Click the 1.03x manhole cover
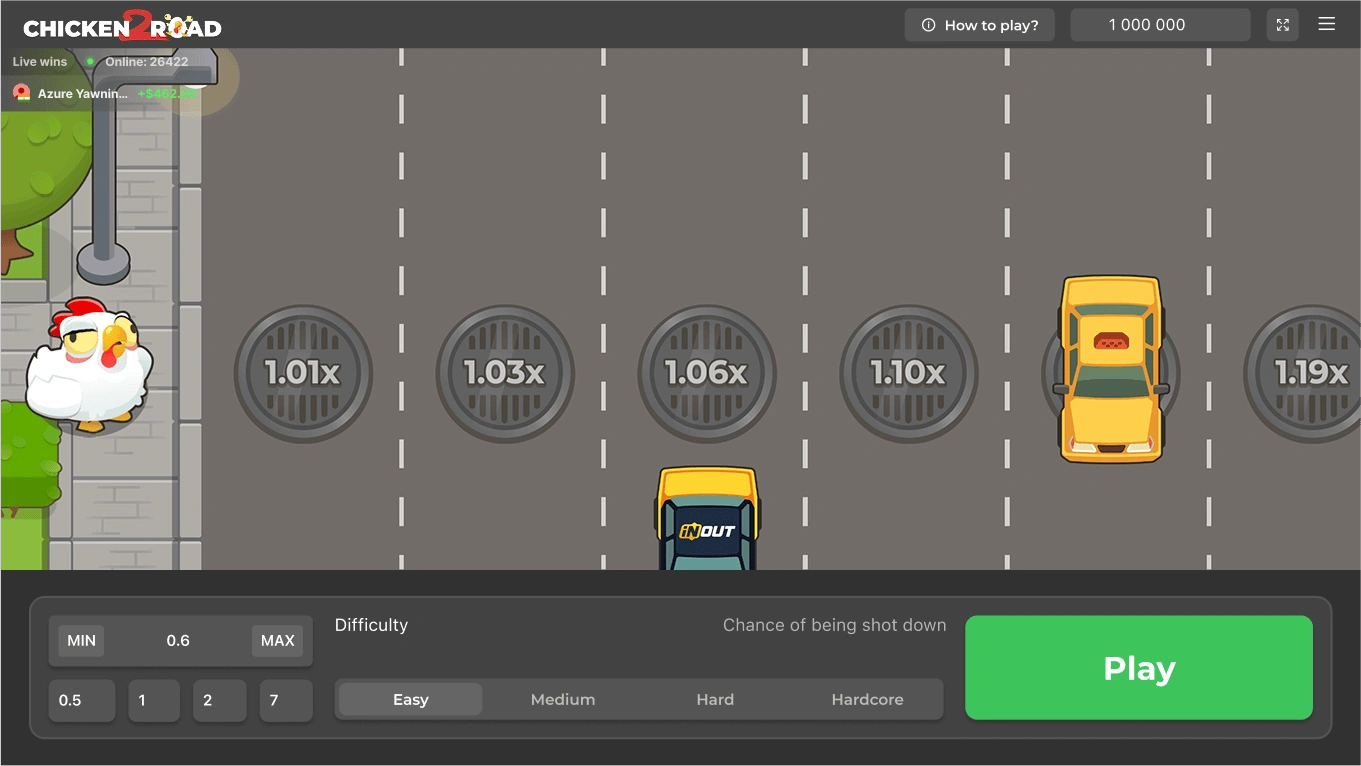The image size is (1361, 766). (x=505, y=373)
